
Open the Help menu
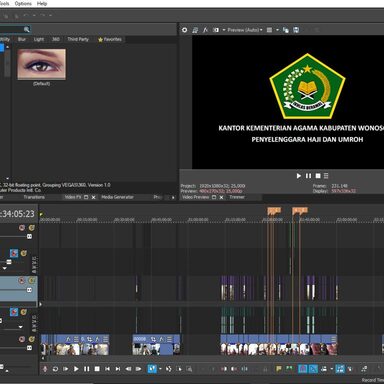coord(42,3)
